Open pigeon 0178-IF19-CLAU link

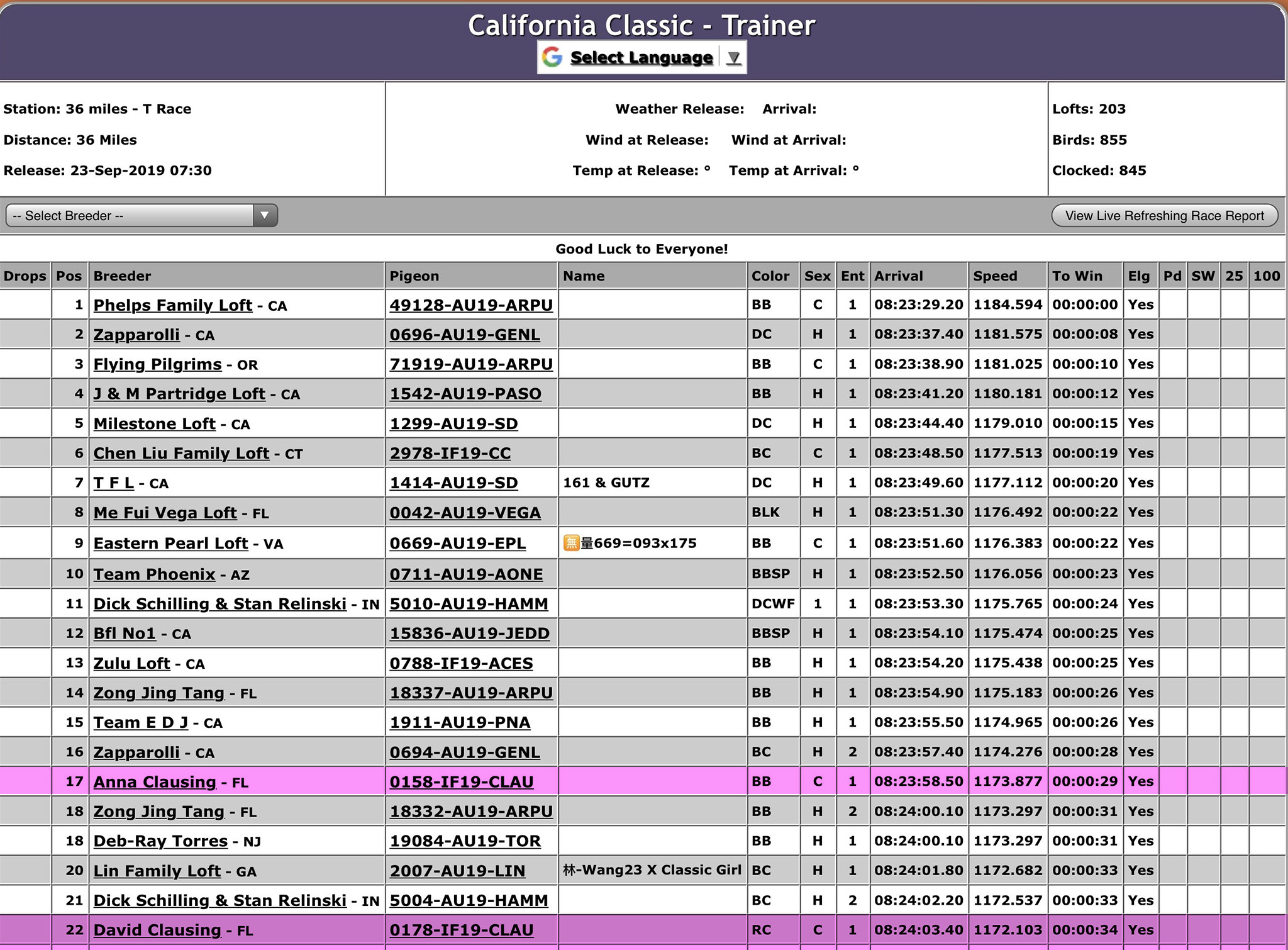[x=462, y=930]
